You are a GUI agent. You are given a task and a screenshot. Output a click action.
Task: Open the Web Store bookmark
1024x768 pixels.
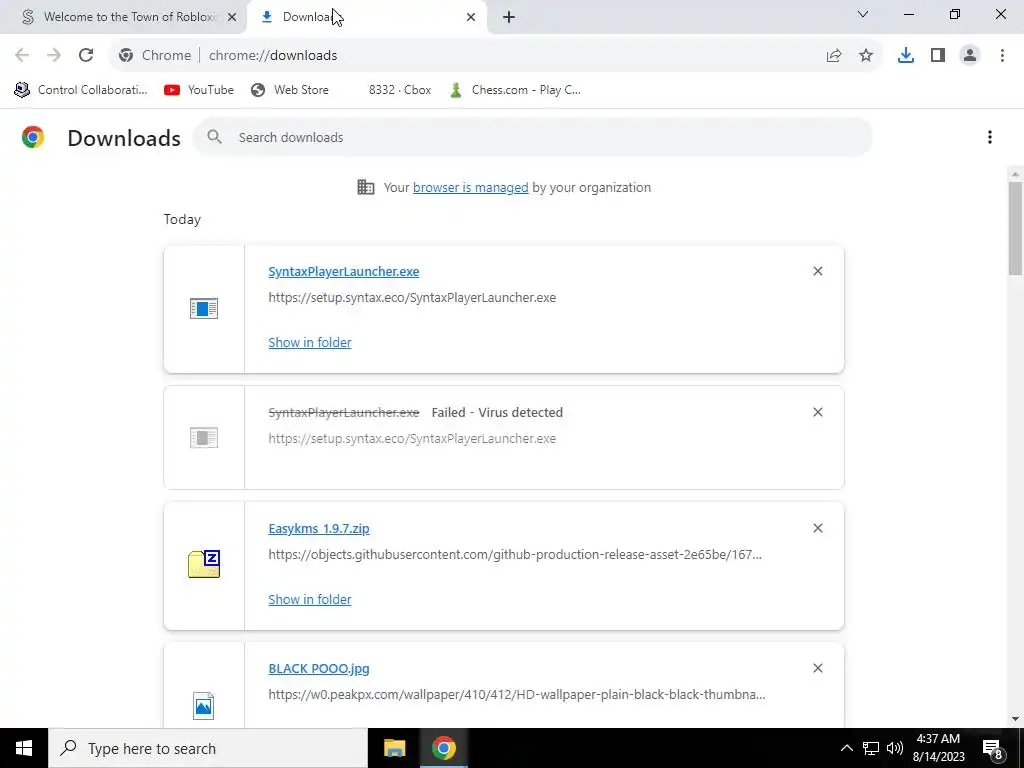click(290, 90)
